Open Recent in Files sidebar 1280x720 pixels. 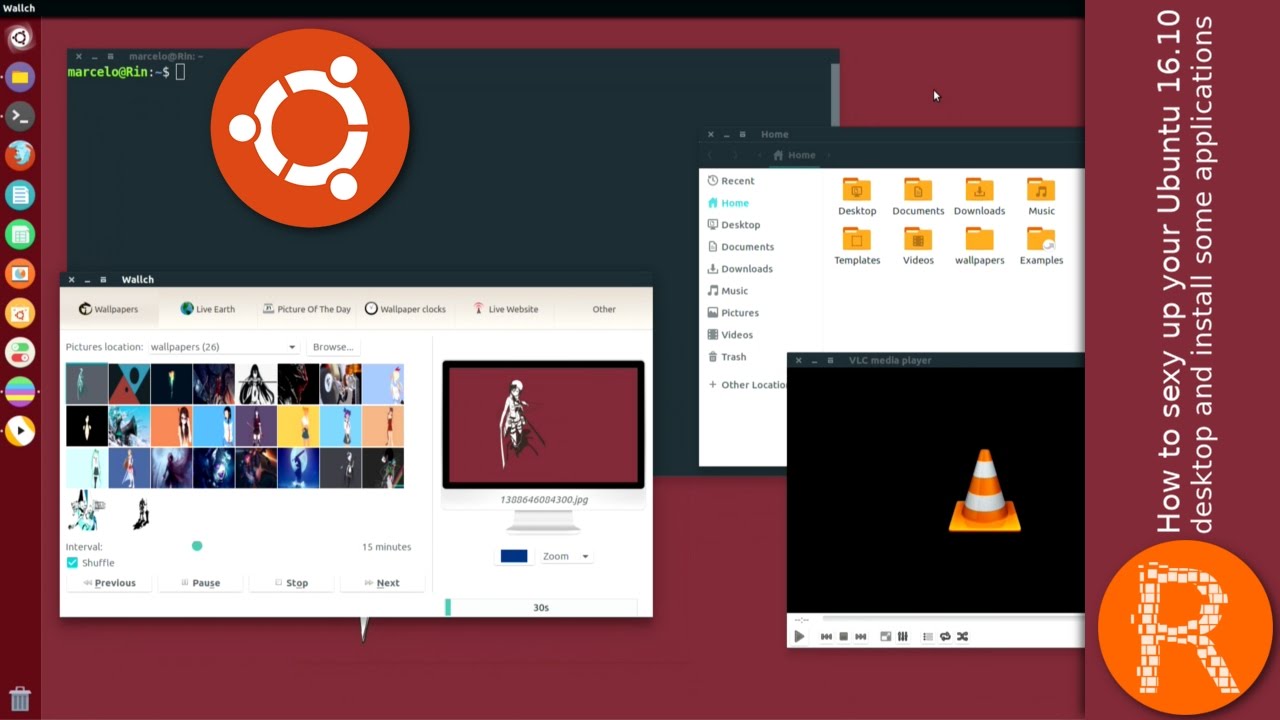tap(730, 181)
